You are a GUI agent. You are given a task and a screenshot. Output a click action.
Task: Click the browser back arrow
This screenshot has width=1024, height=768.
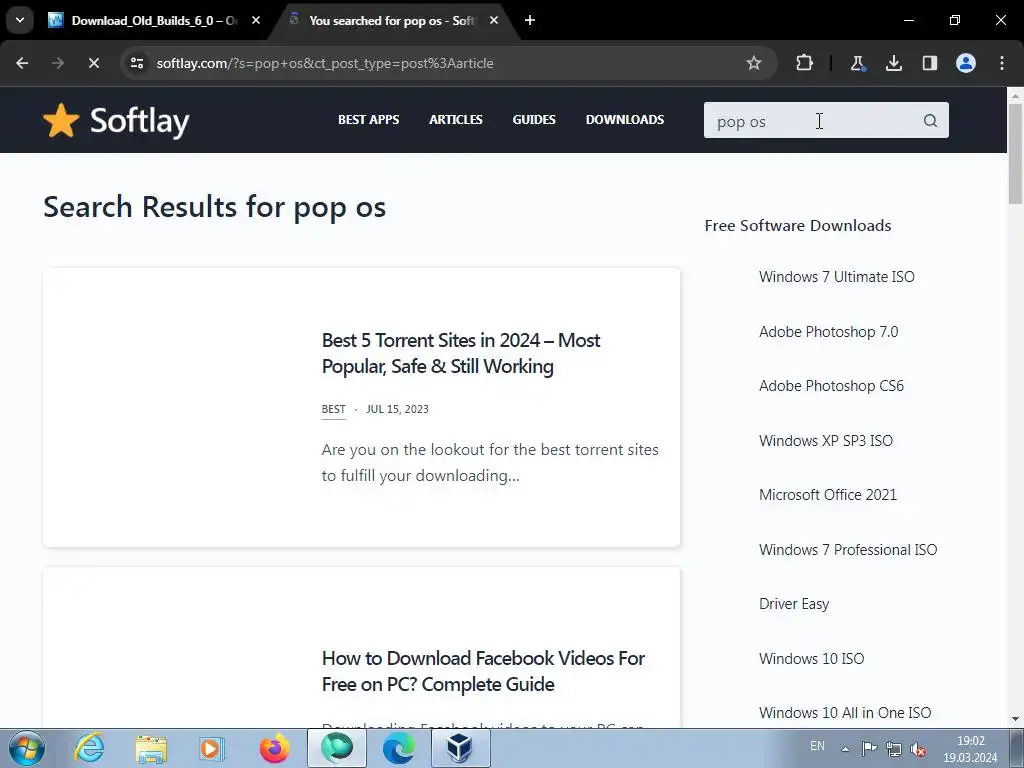[22, 63]
